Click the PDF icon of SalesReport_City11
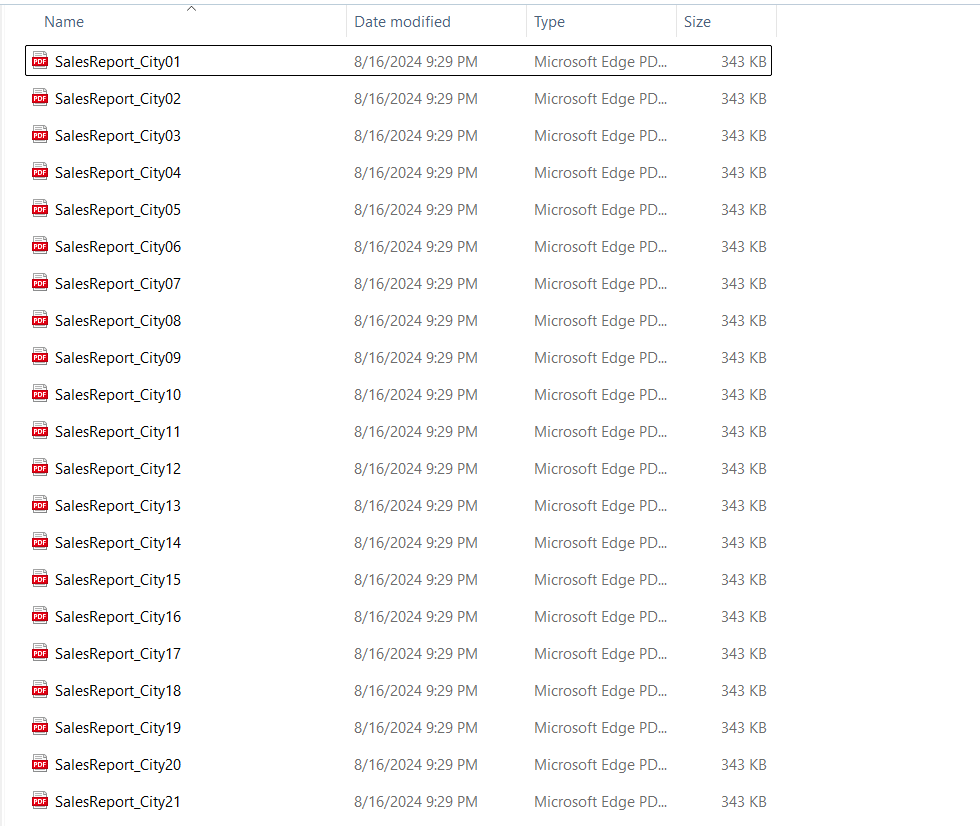Screen dimensions: 980x835 pos(40,430)
